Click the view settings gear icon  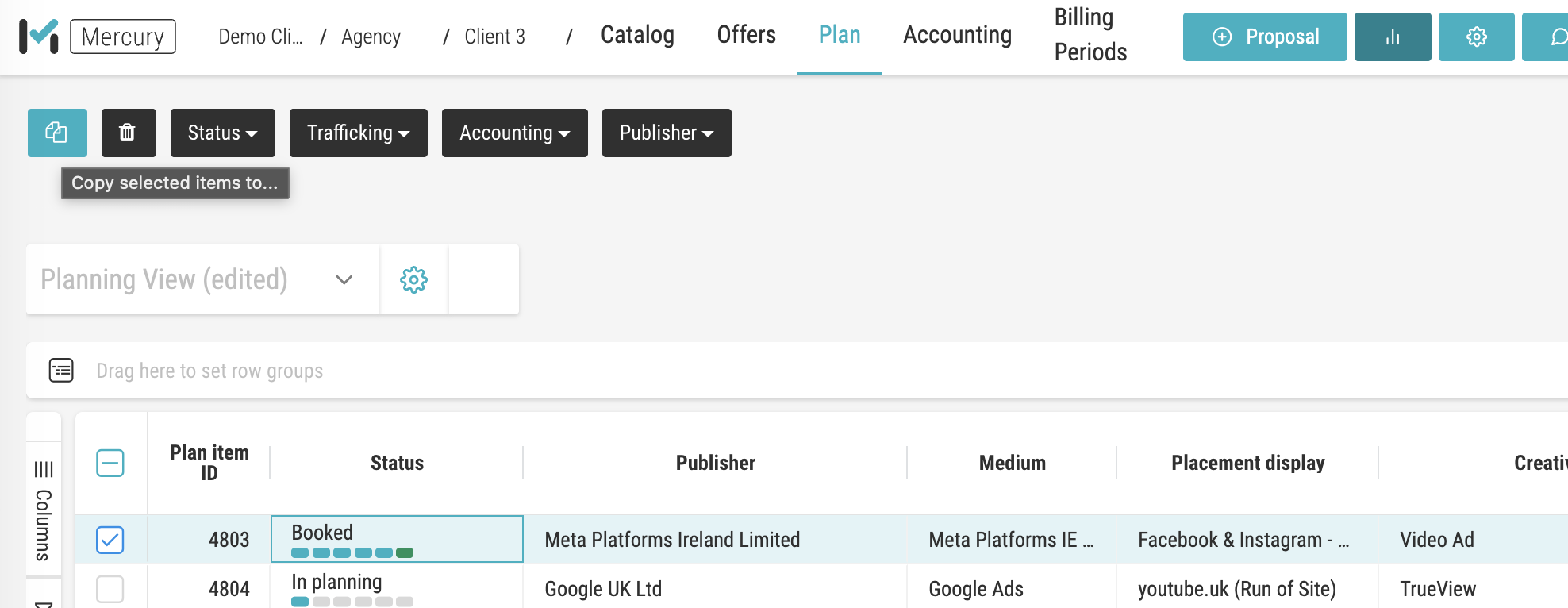(x=413, y=280)
